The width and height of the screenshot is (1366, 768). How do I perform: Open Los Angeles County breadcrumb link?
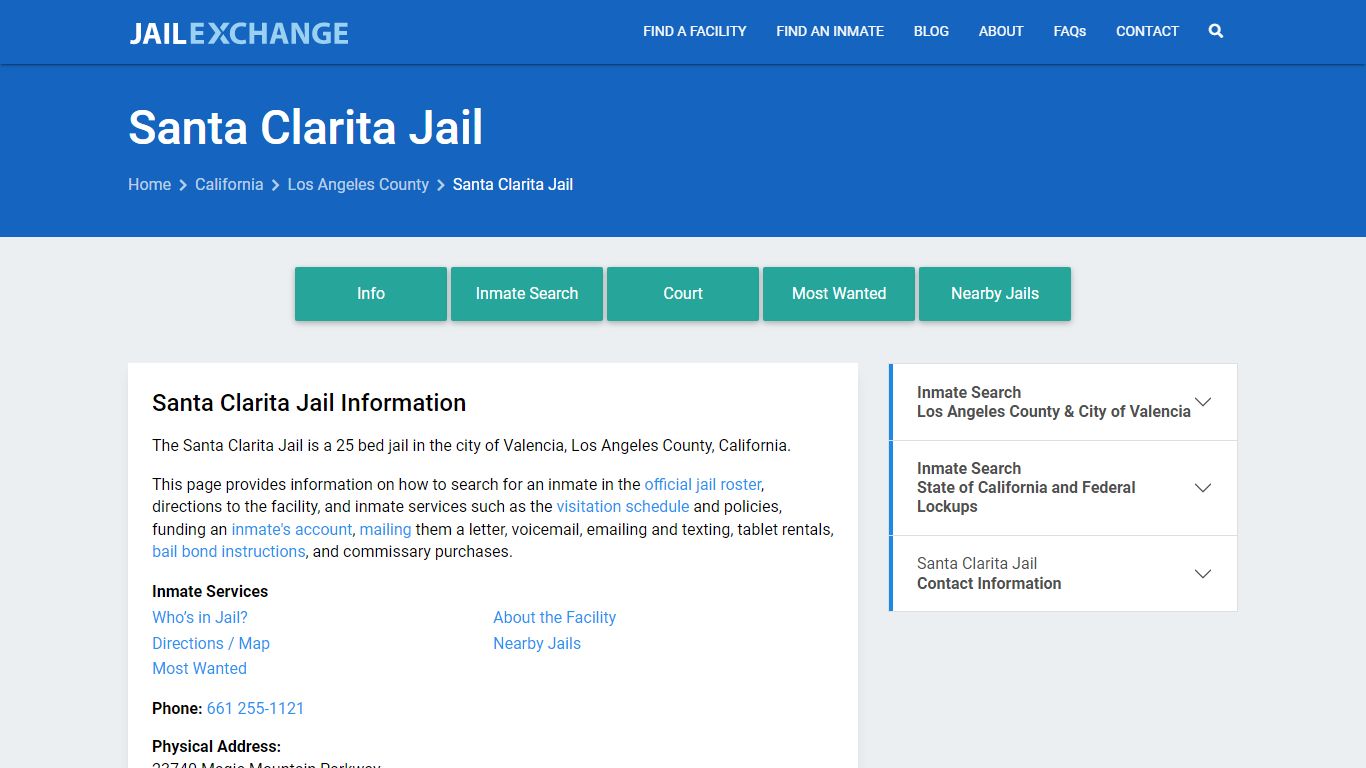358,184
